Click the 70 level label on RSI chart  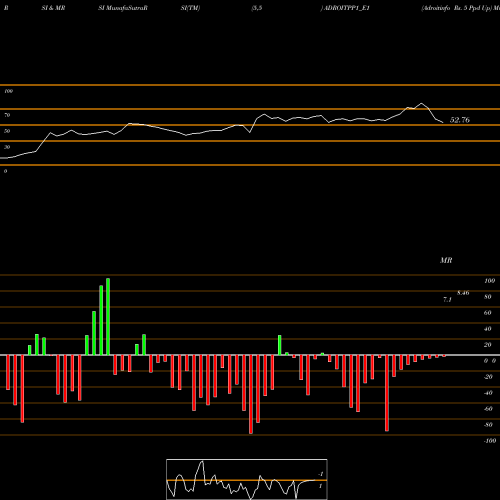click(x=7, y=115)
